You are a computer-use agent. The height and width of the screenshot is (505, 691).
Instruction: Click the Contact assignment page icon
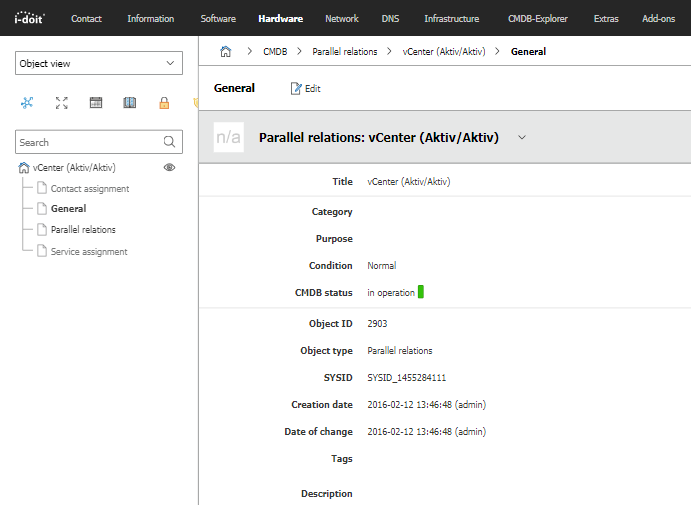tap(42, 188)
